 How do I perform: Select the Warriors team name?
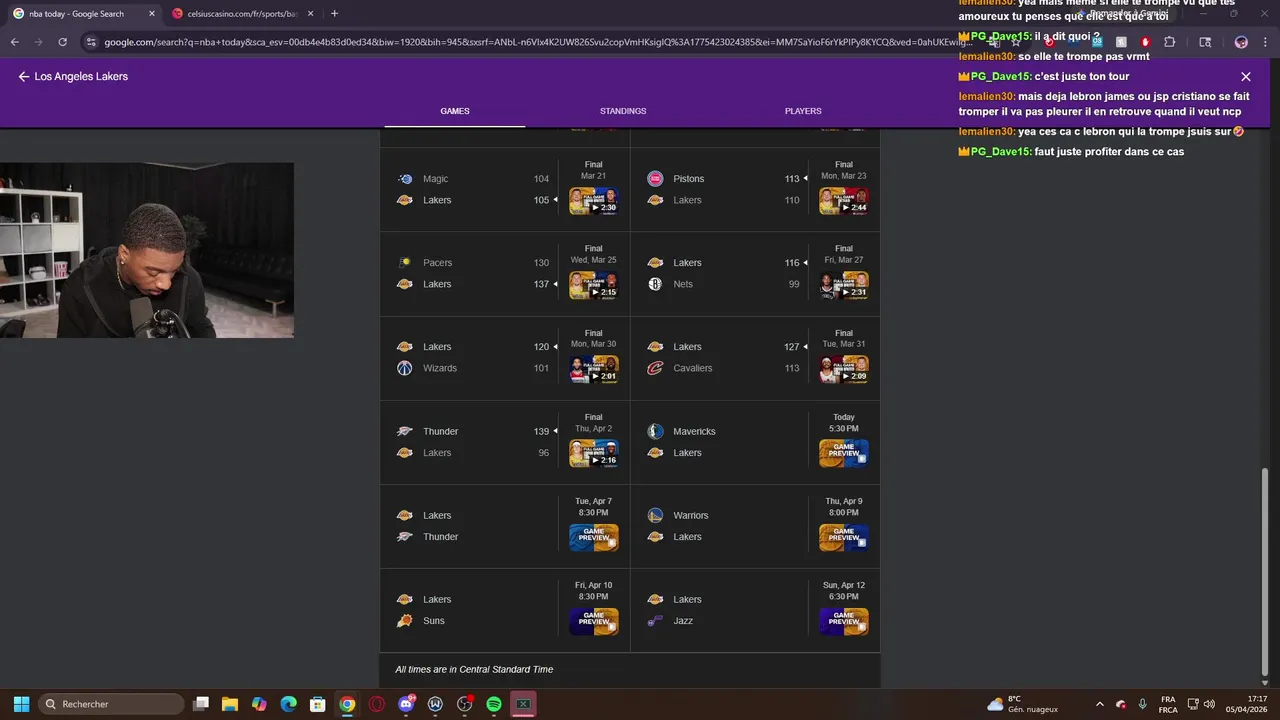tap(691, 515)
